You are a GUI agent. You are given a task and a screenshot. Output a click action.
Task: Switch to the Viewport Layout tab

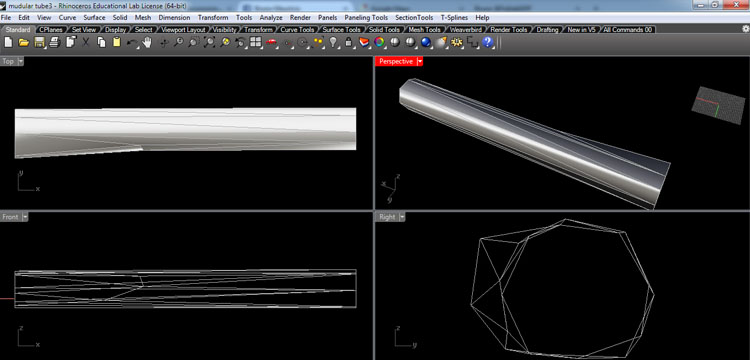183,30
